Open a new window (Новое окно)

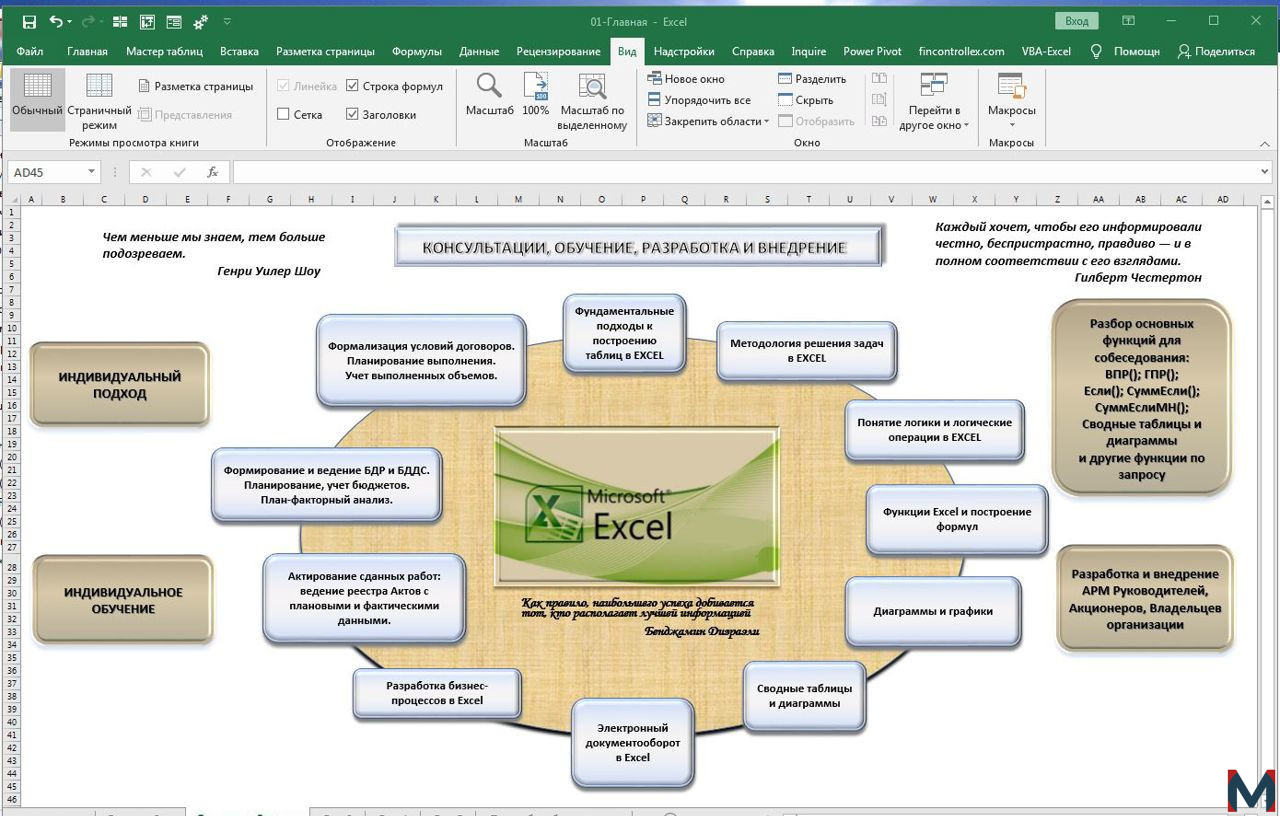pos(686,79)
